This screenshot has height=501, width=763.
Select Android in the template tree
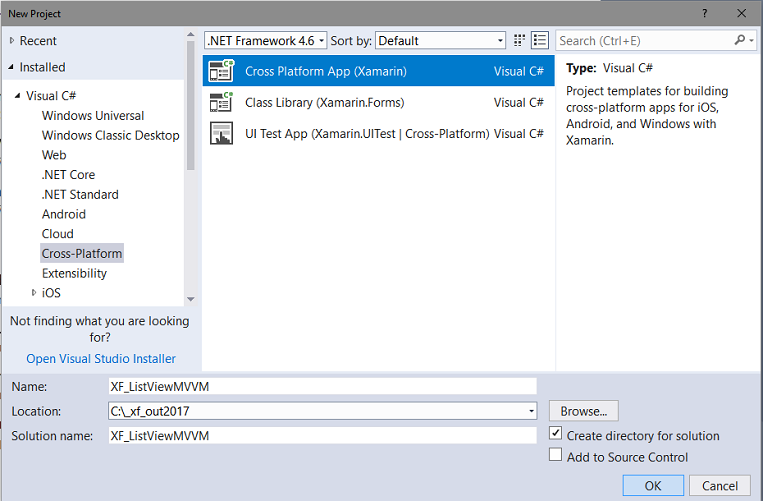(64, 214)
